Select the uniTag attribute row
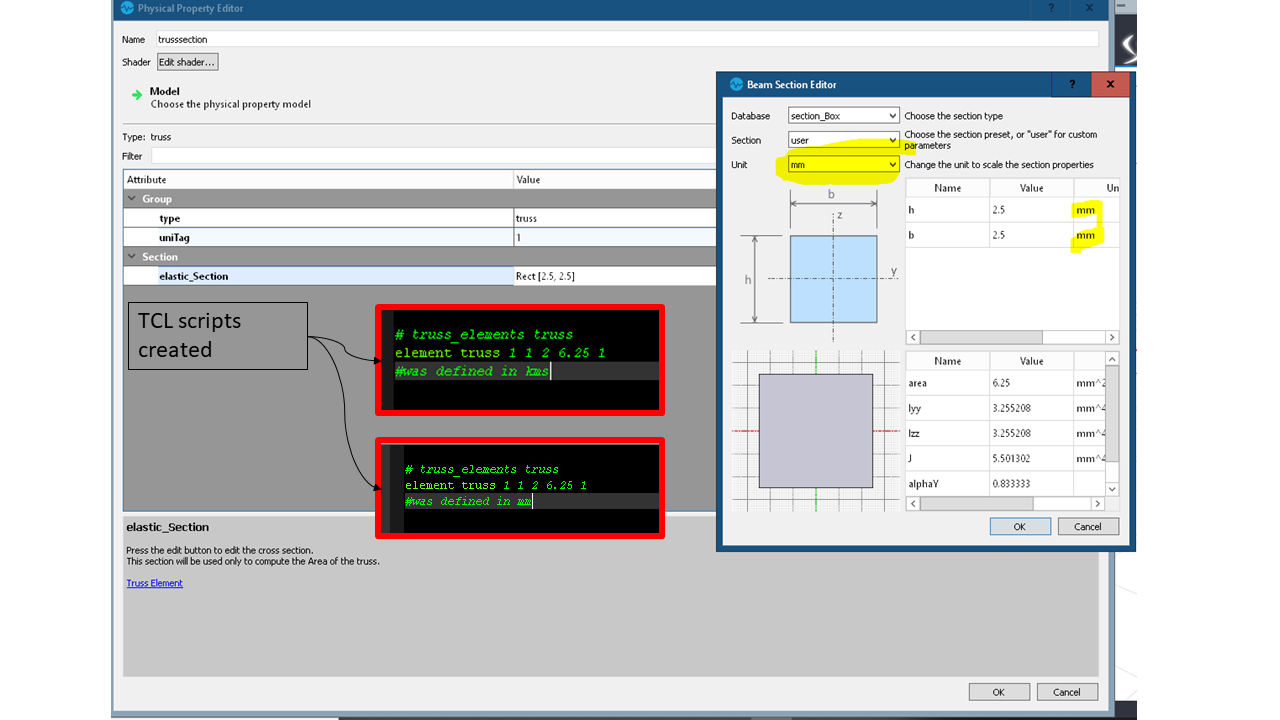 [420, 238]
